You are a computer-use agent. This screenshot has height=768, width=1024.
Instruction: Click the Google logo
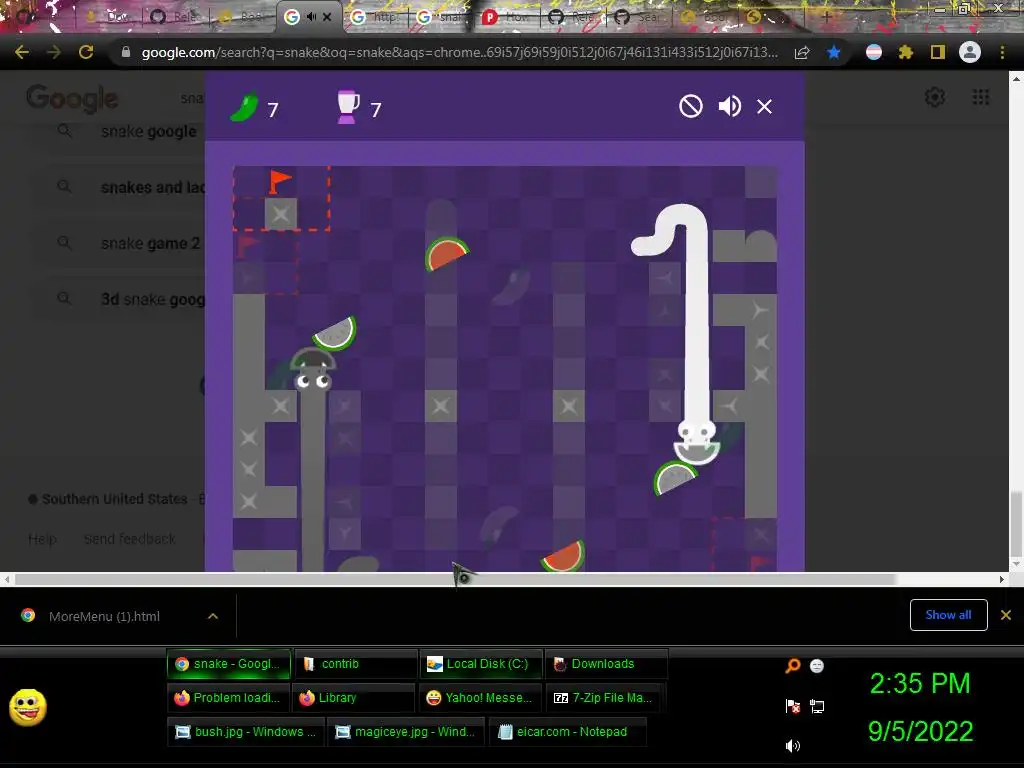click(72, 99)
